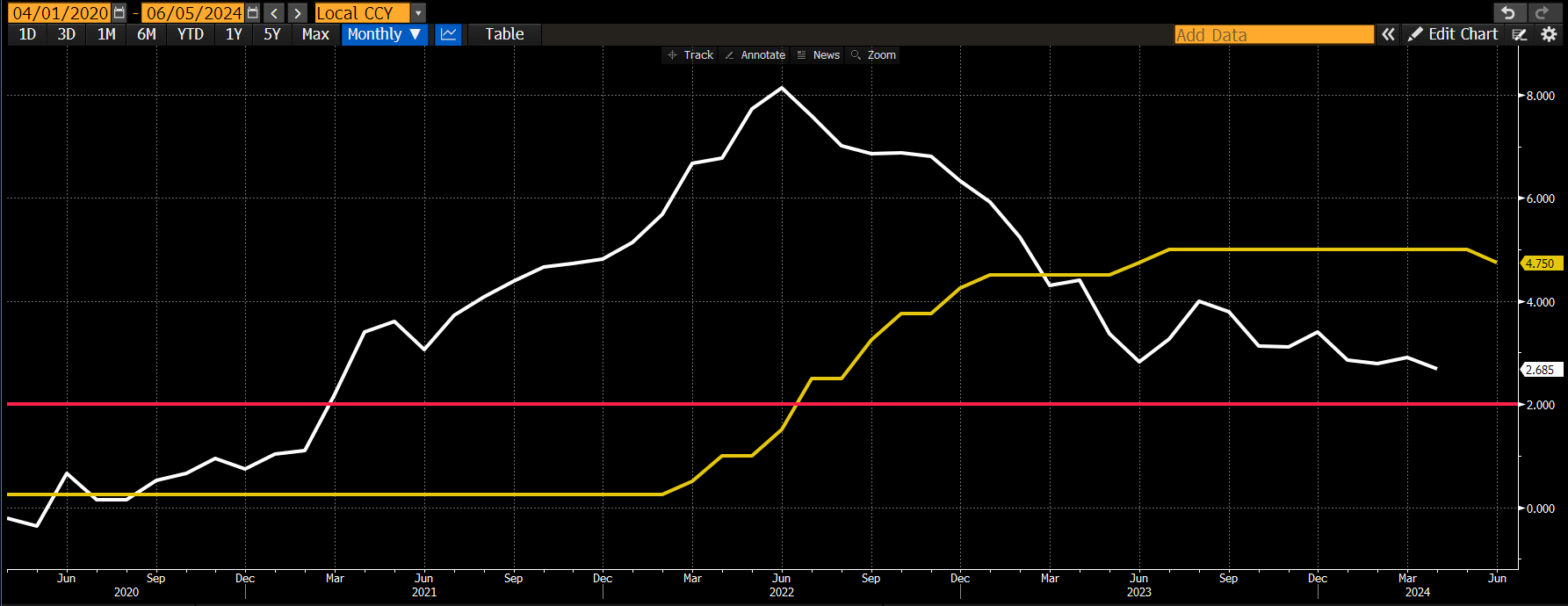
Task: Click the yellow 4.750 value label
Action: (x=1541, y=263)
